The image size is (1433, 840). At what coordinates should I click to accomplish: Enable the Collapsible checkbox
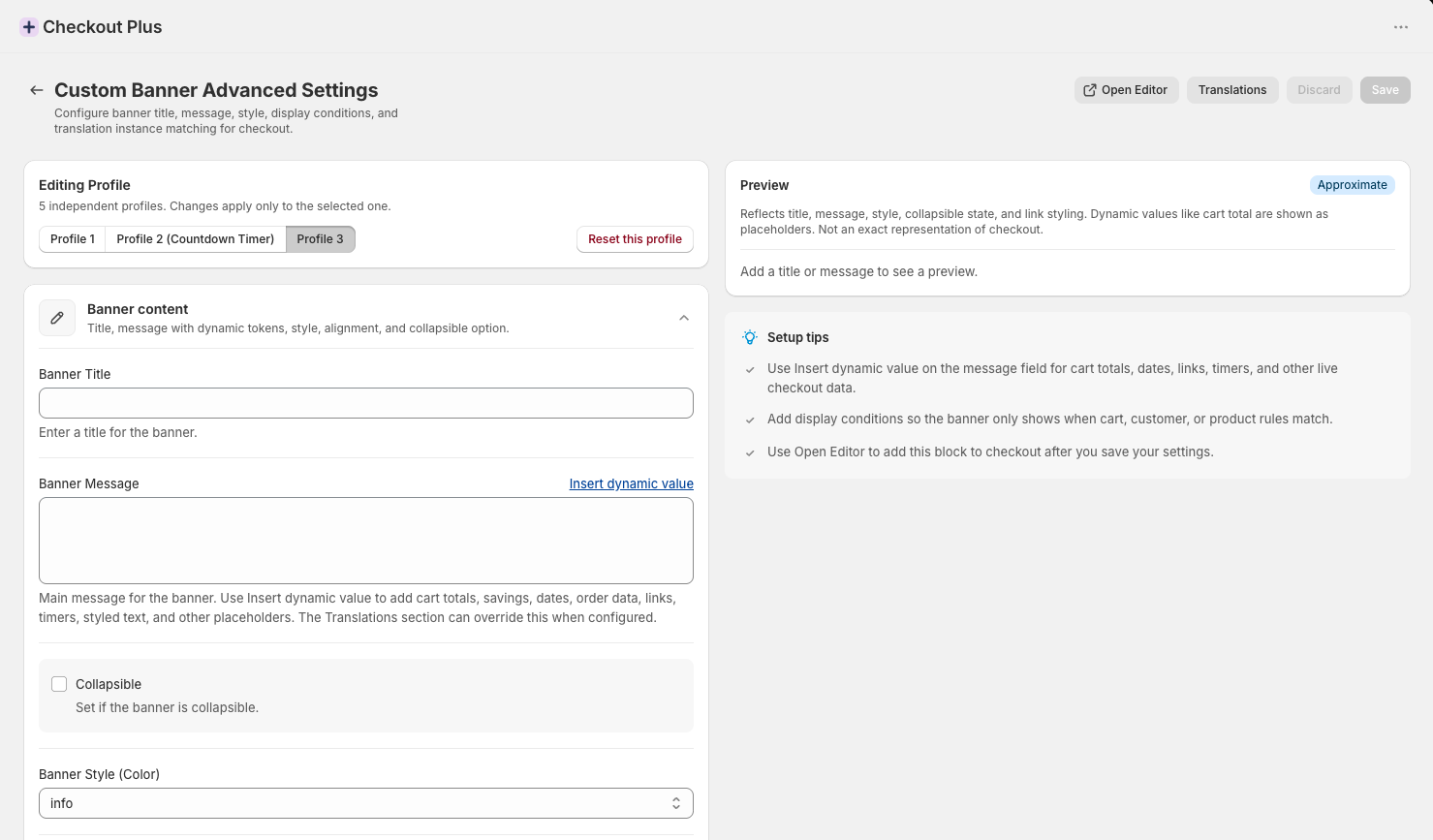[59, 684]
